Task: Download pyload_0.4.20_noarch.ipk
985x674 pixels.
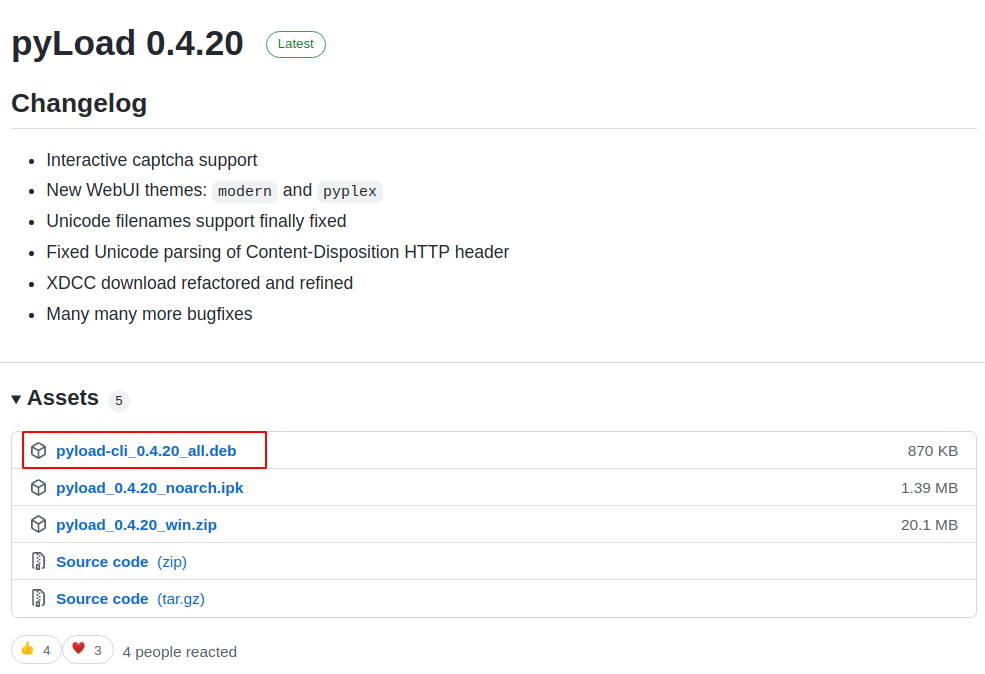Action: [149, 487]
